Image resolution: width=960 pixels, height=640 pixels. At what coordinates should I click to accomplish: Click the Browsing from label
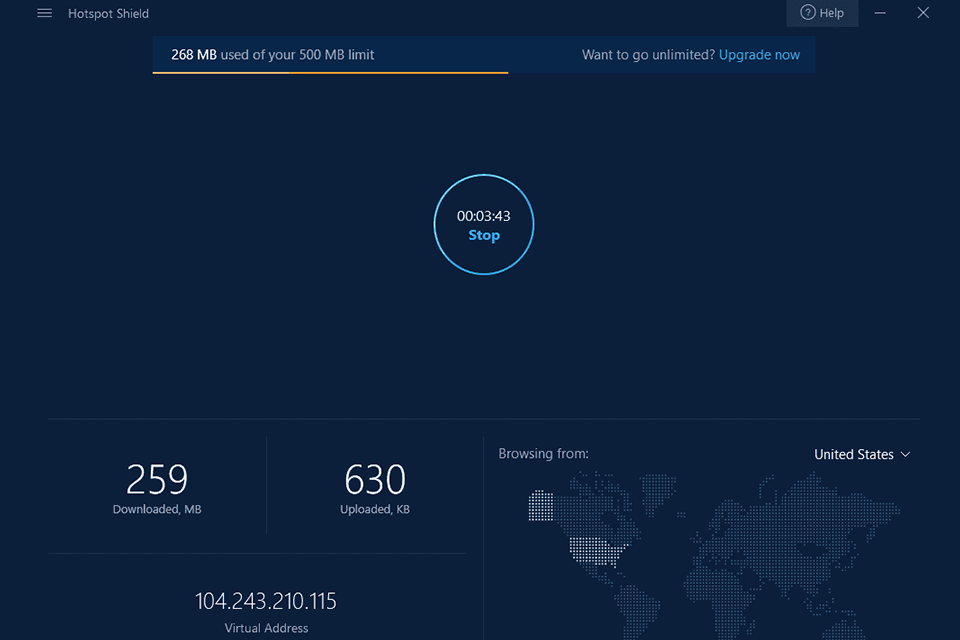(543, 454)
